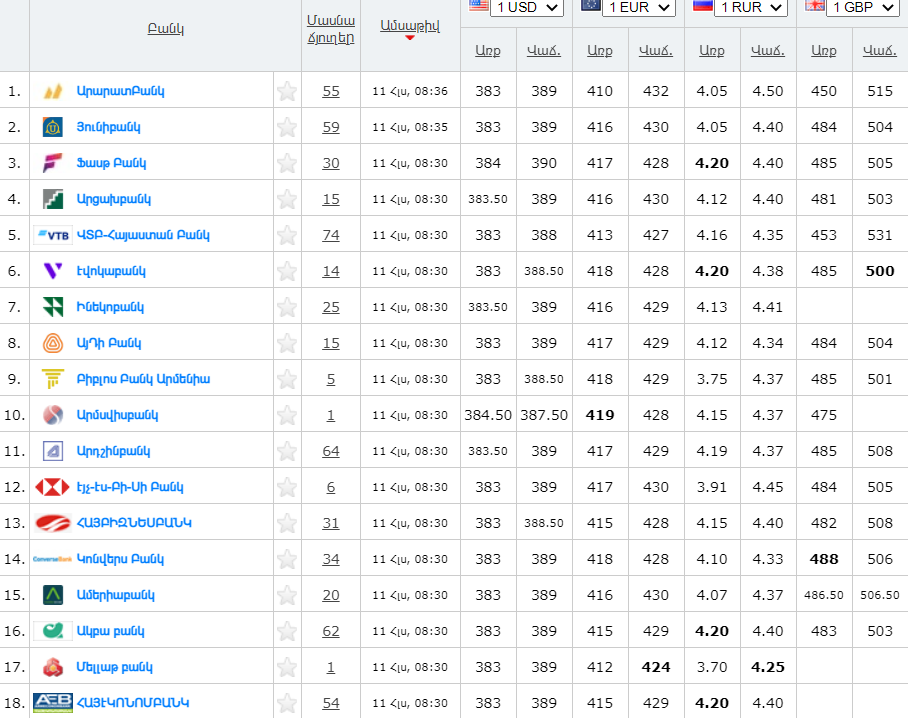Sort by RUR Առք column
908x718 pixels.
712,50
